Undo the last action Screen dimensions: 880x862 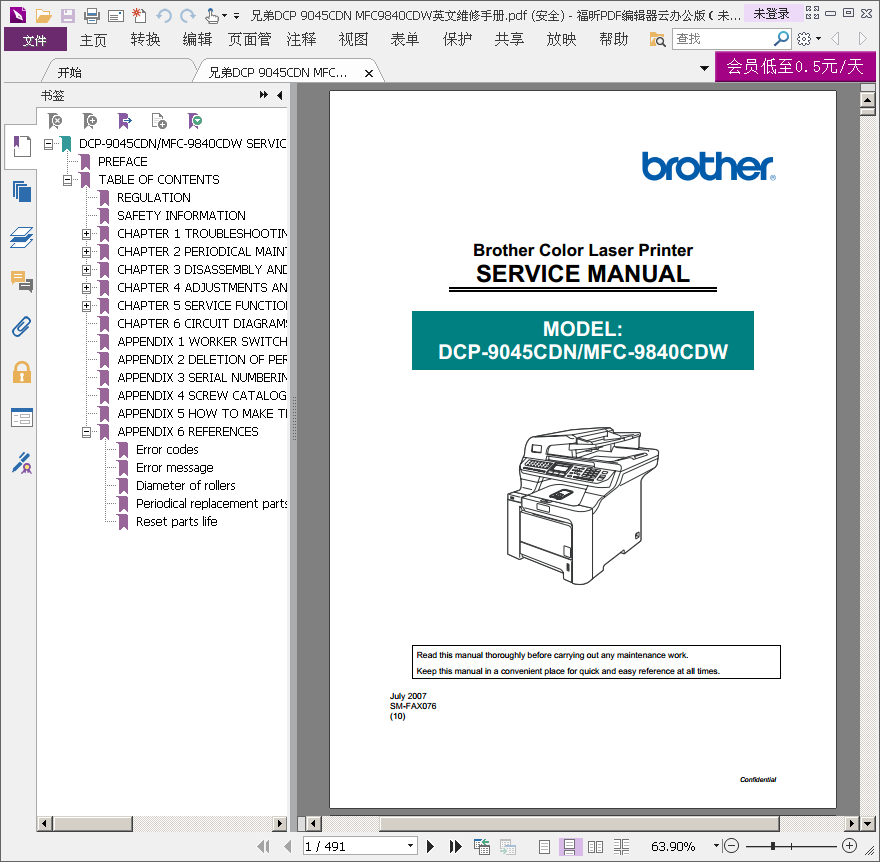pyautogui.click(x=164, y=15)
